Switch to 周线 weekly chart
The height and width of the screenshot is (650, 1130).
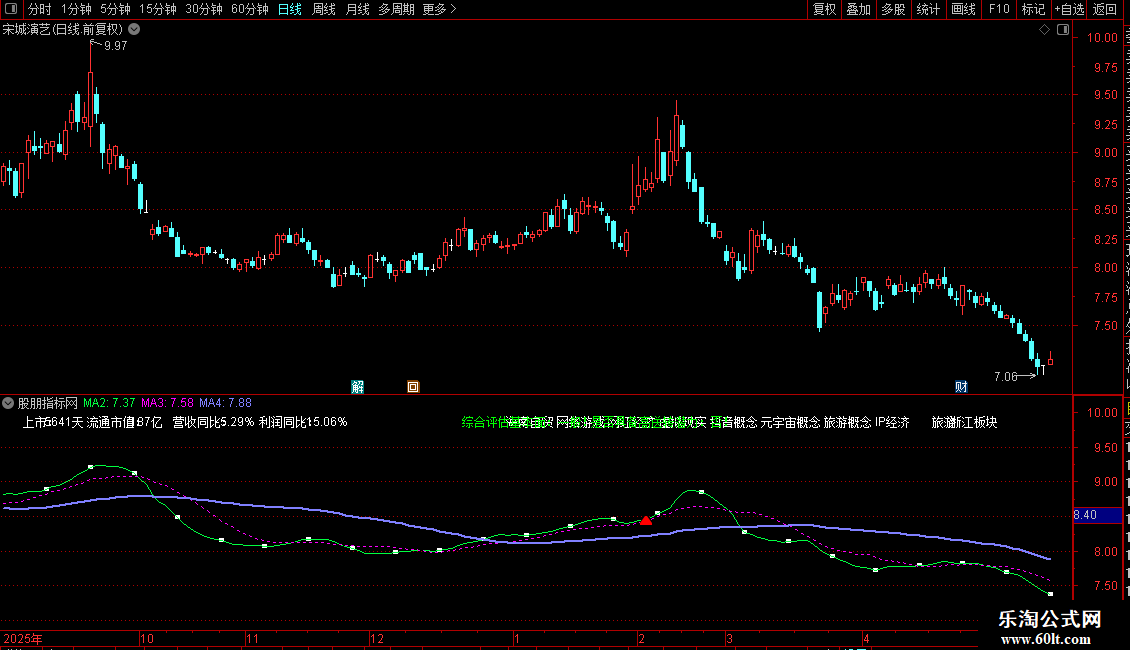(324, 9)
